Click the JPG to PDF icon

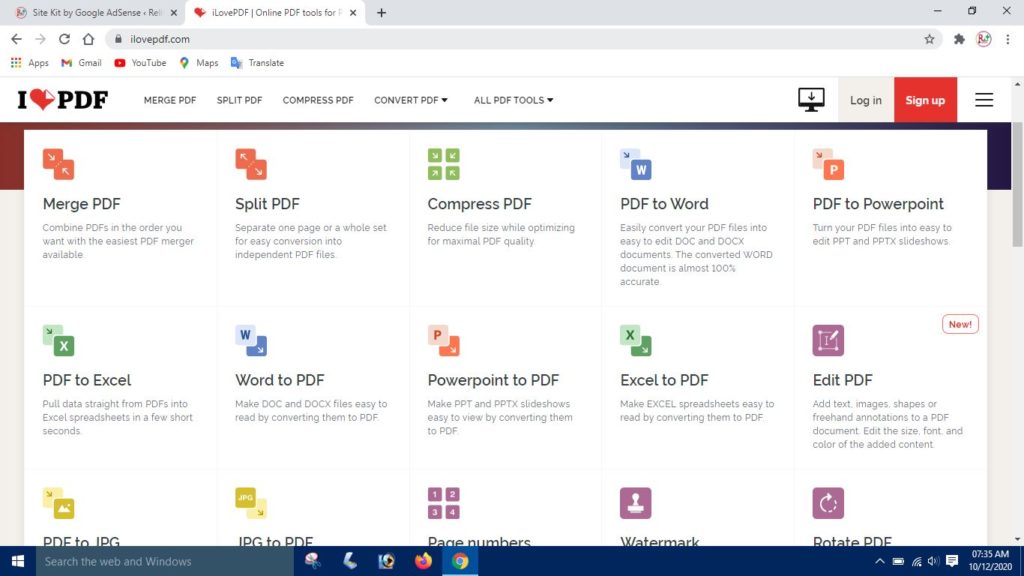click(251, 503)
